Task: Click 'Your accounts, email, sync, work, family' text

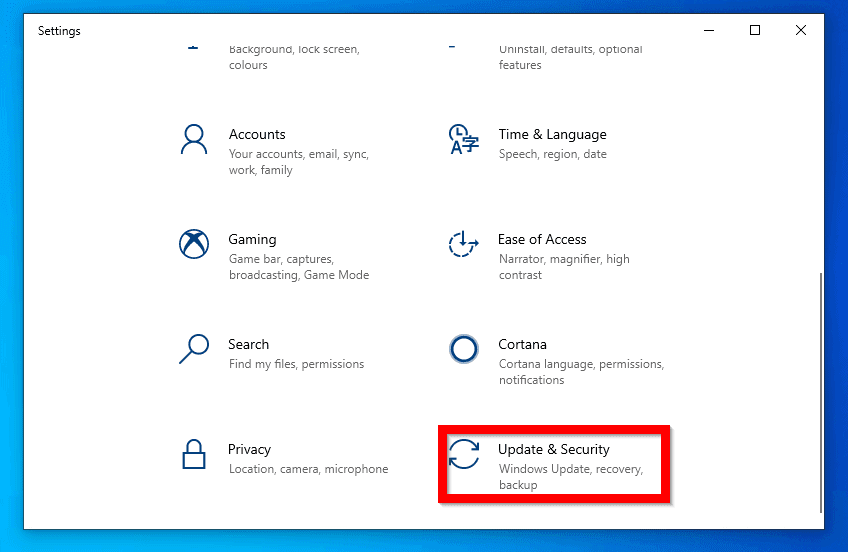Action: [299, 162]
